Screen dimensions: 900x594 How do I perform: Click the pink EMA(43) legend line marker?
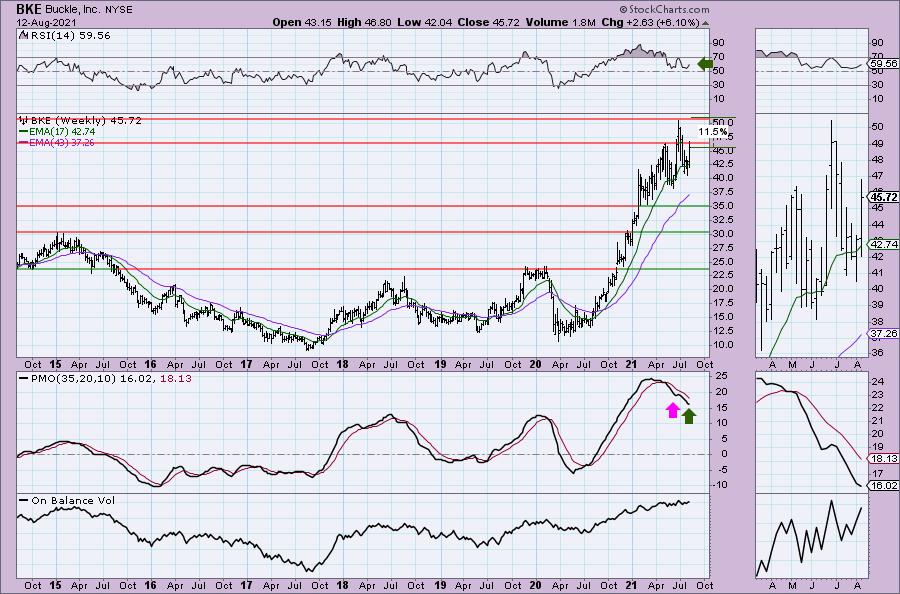[24, 142]
